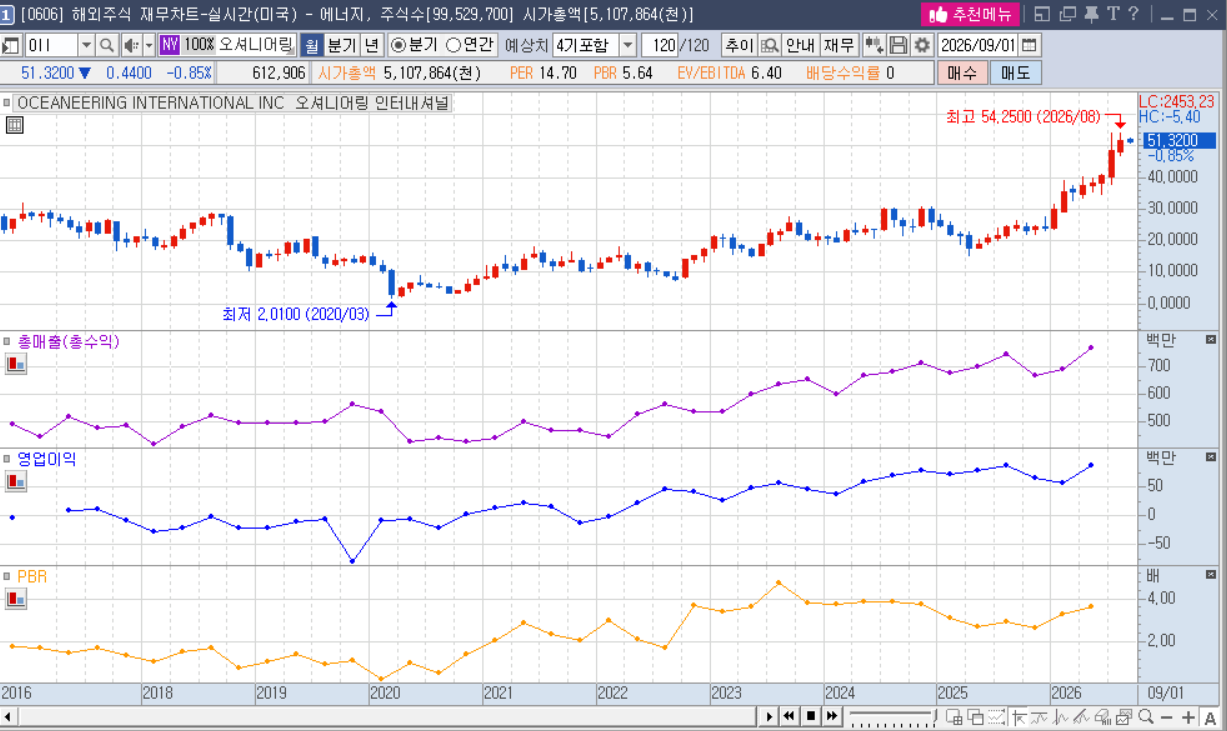
Task: Click the stock search magnifier icon
Action: pyautogui.click(x=106, y=45)
